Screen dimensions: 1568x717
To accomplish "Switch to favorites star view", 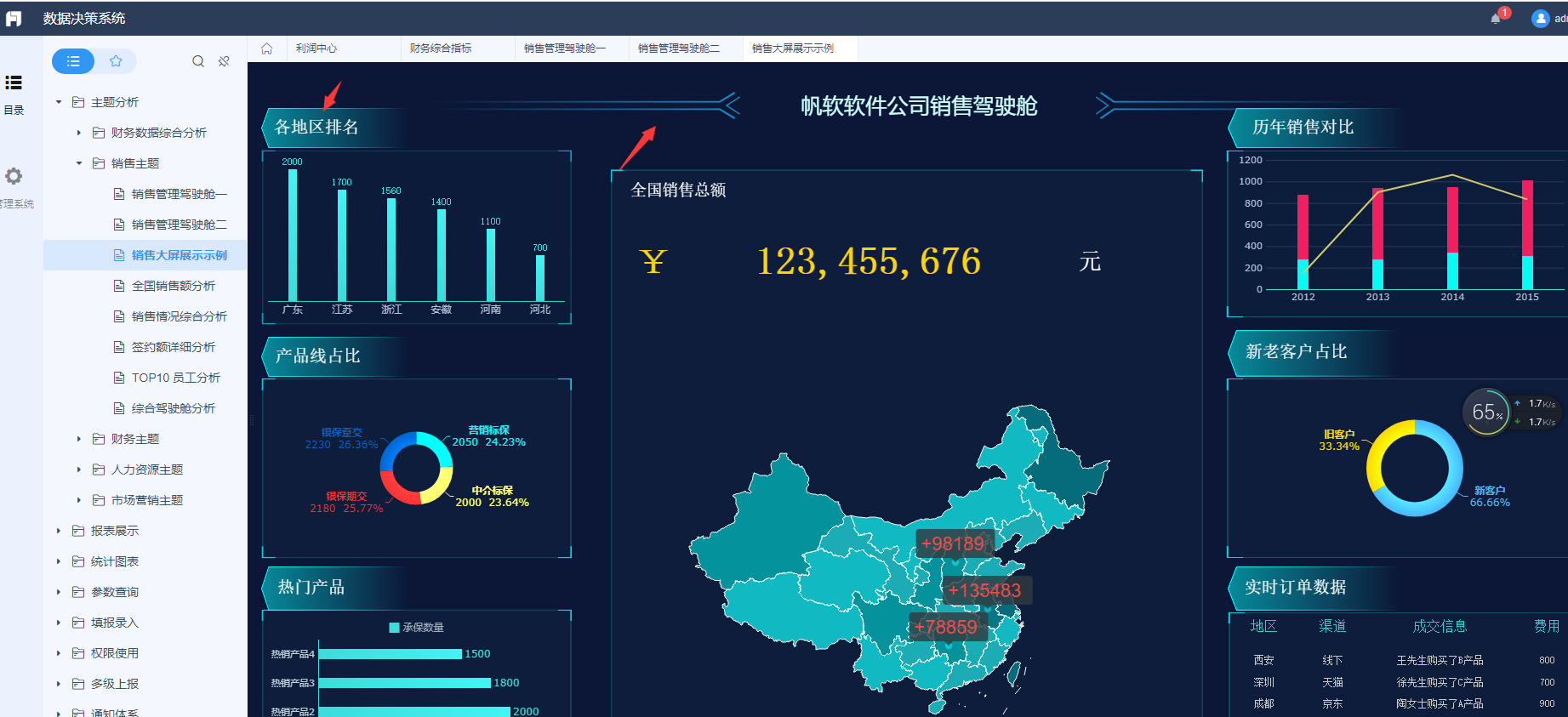I will pyautogui.click(x=116, y=61).
